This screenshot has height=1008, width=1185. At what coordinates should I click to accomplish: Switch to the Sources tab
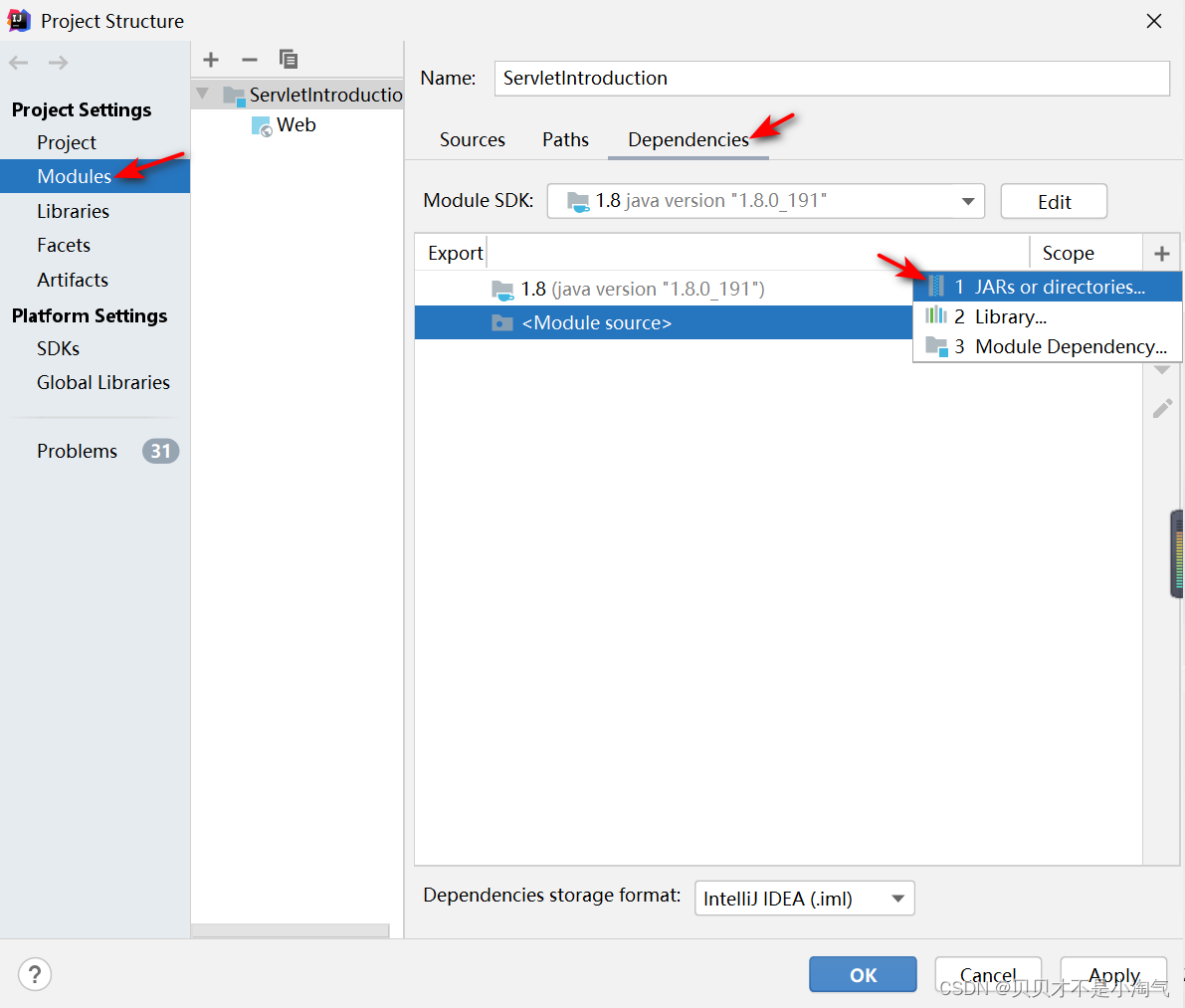click(x=473, y=139)
